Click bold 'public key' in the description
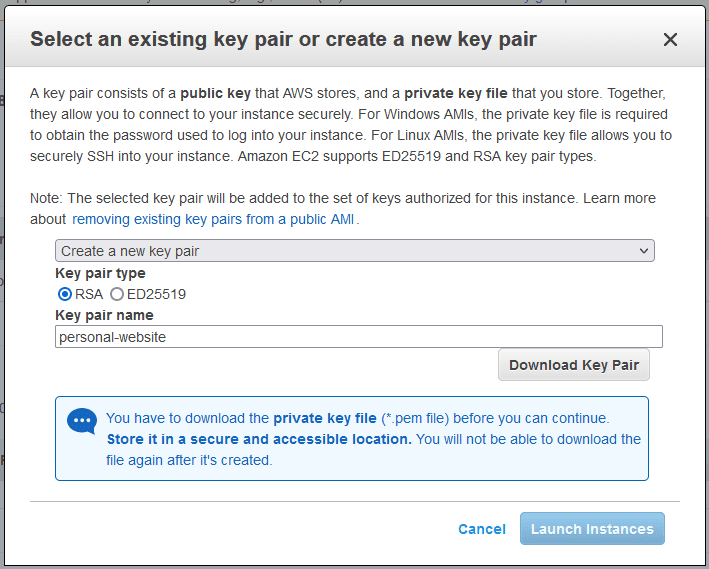Image resolution: width=709 pixels, height=569 pixels. [216, 93]
